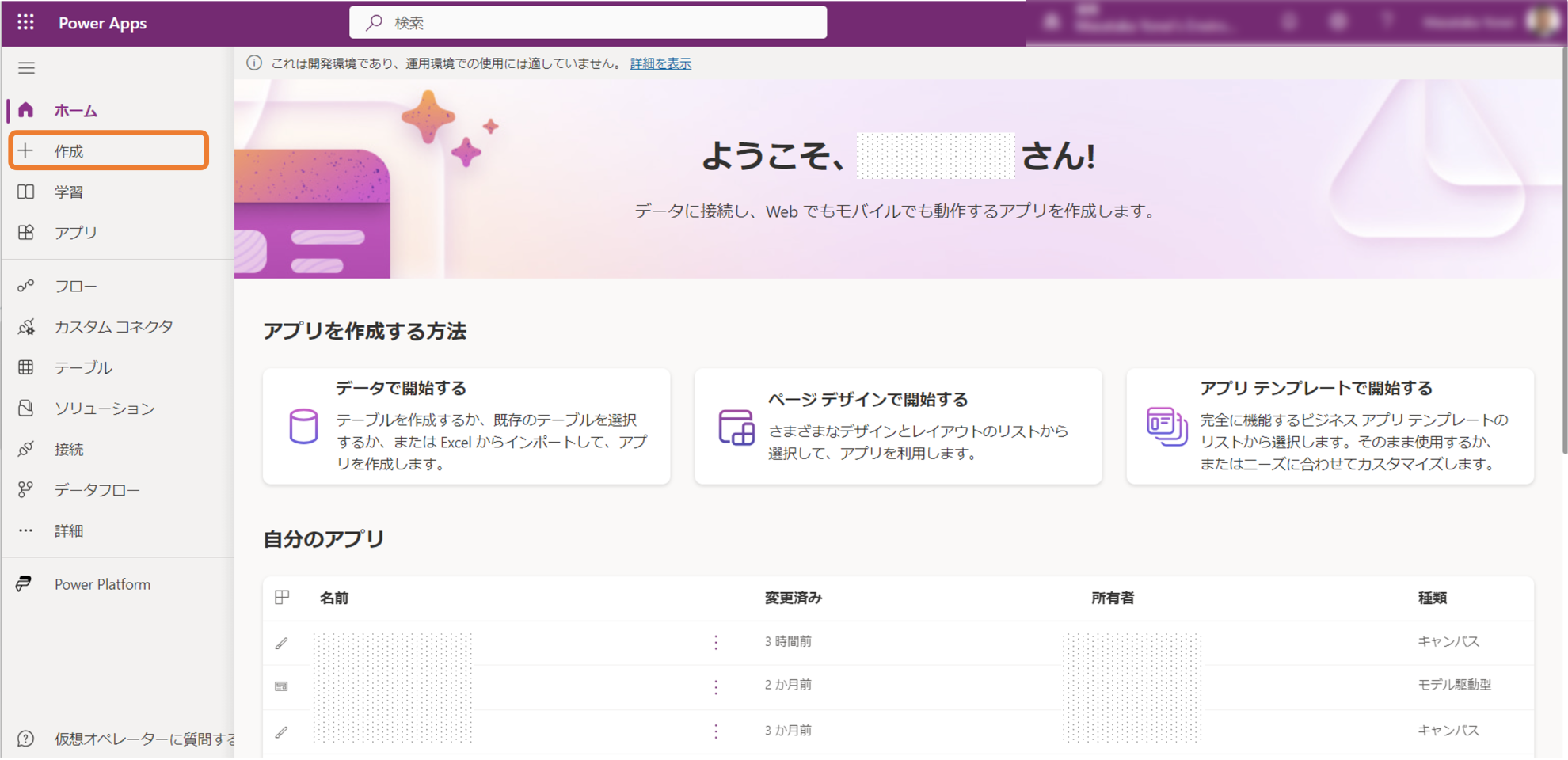Click the ソリューション icon
1568x760 pixels.
click(x=25, y=408)
